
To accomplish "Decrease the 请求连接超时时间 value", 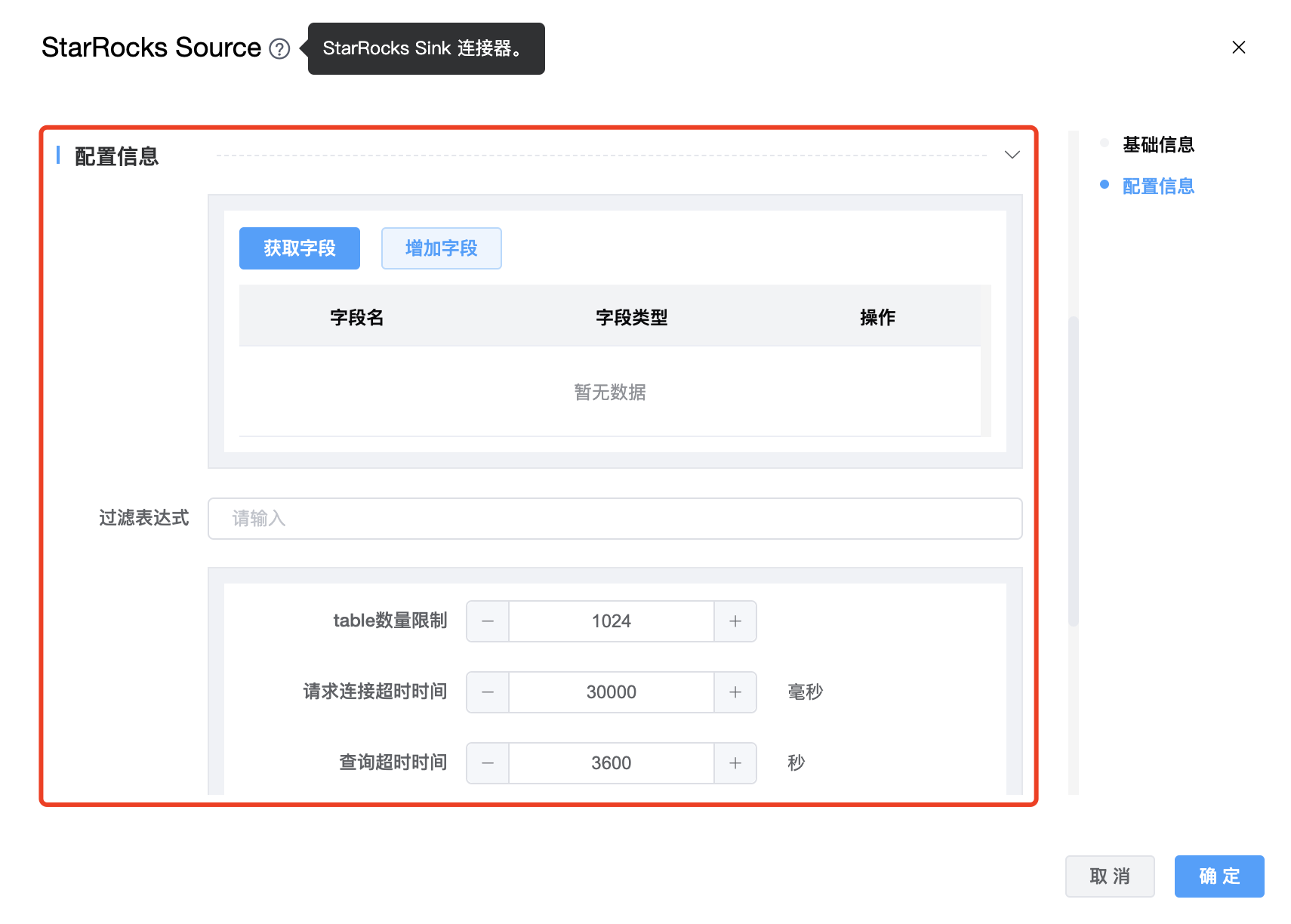I will (x=488, y=692).
